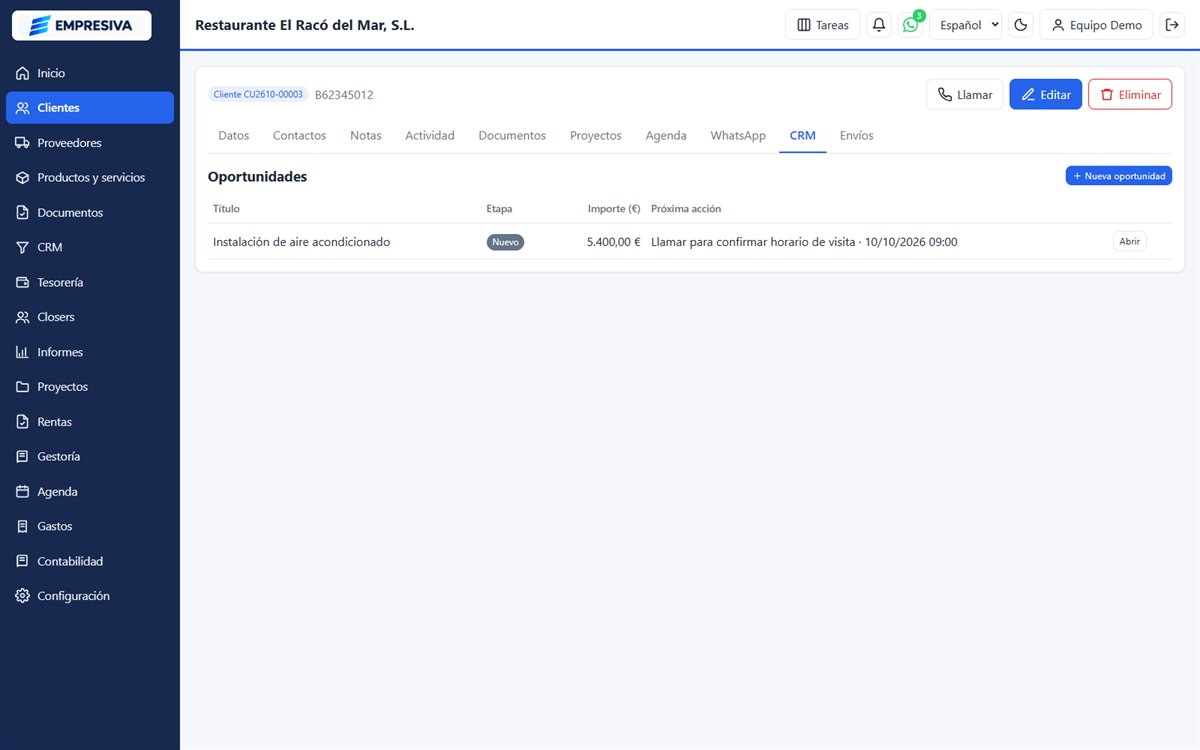Screen dimensions: 1200x750
Task: Switch to the Actividad tab
Action: 430,136
